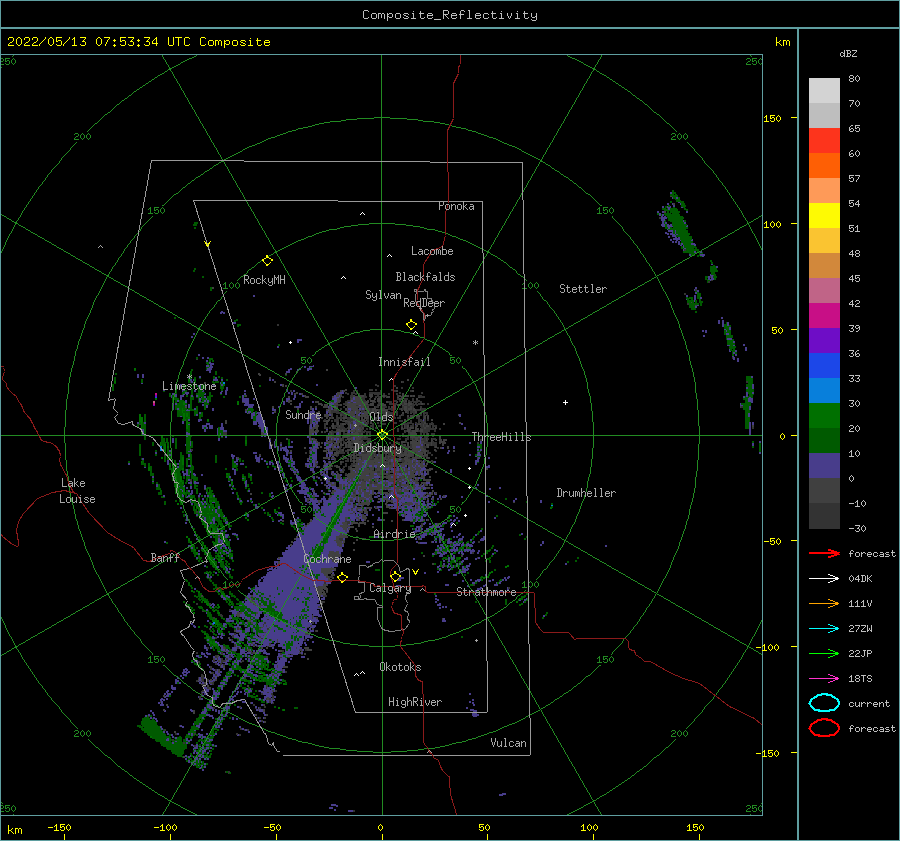Viewport: 900px width, 841px height.
Task: Click the RockyMH label
Action: point(264,280)
